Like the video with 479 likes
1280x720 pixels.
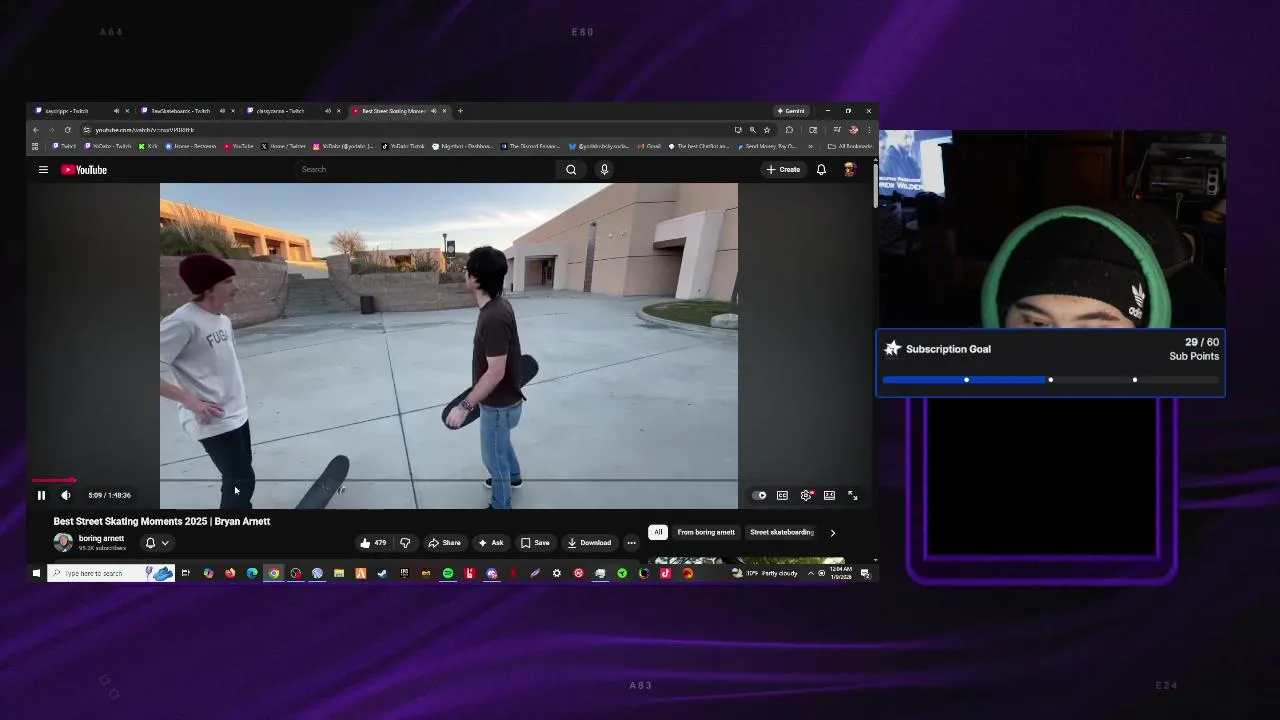click(x=373, y=543)
